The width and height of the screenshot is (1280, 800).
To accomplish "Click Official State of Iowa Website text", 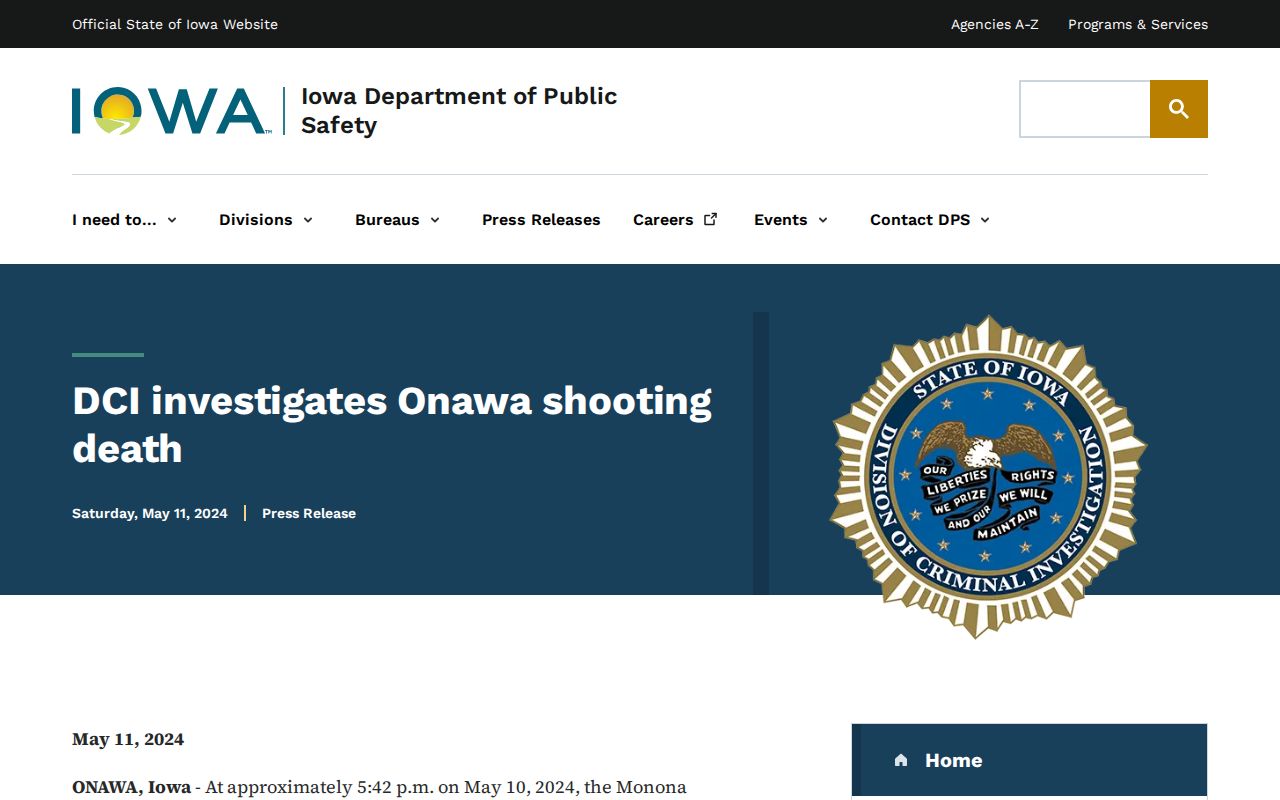I will tap(175, 24).
